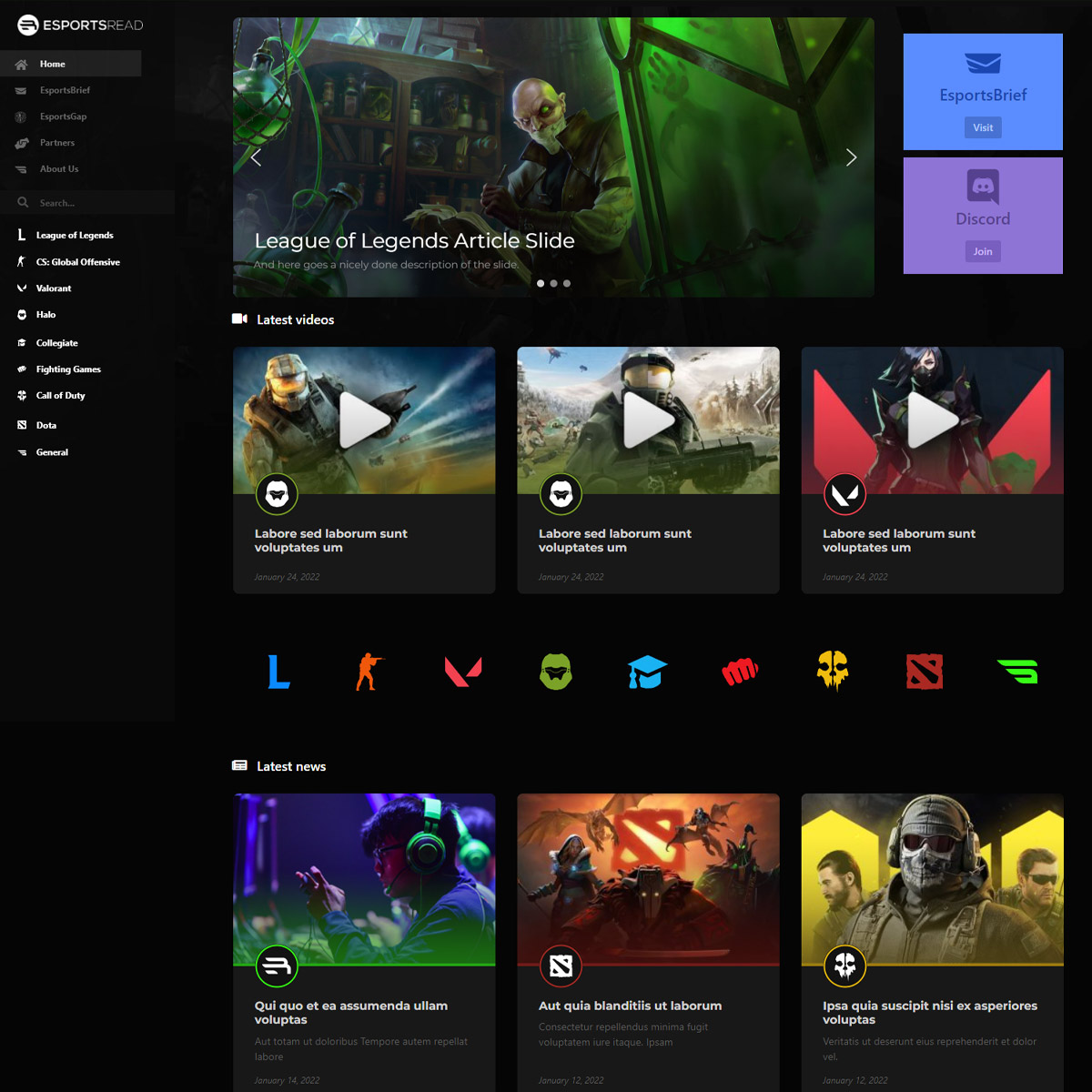Choose Halo from the sidebar list

tap(45, 315)
